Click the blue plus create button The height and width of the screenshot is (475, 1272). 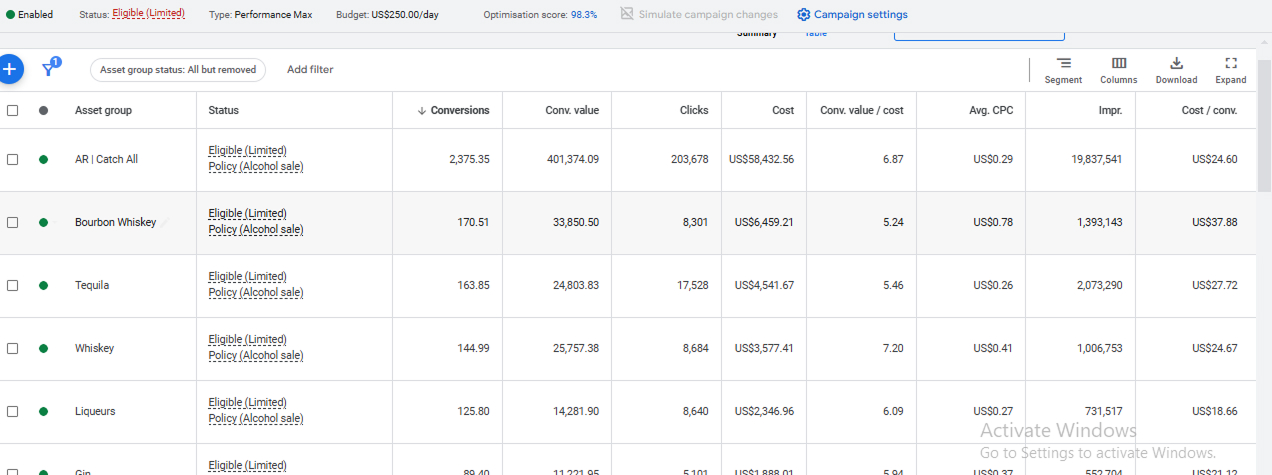tap(9, 69)
